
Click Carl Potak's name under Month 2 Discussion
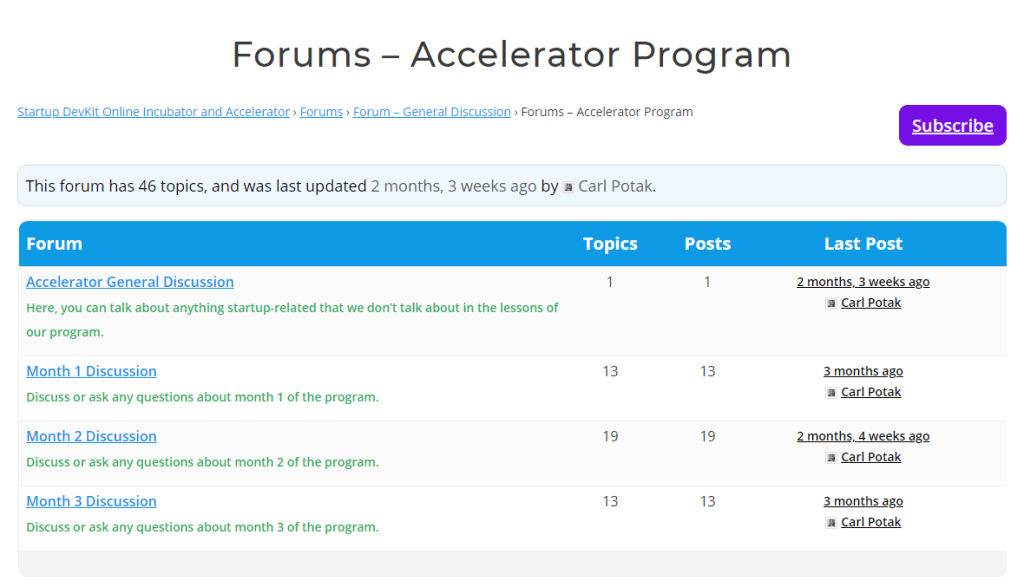[x=870, y=456]
